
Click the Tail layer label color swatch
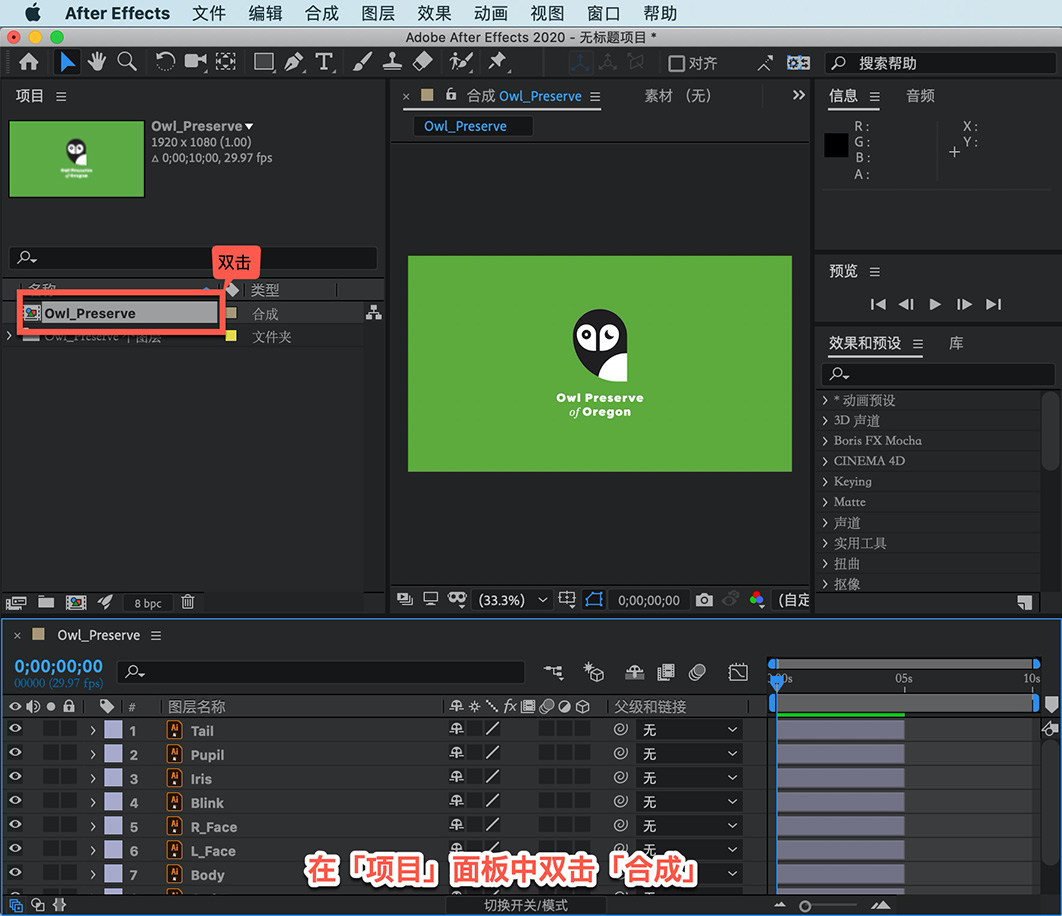[x=113, y=730]
